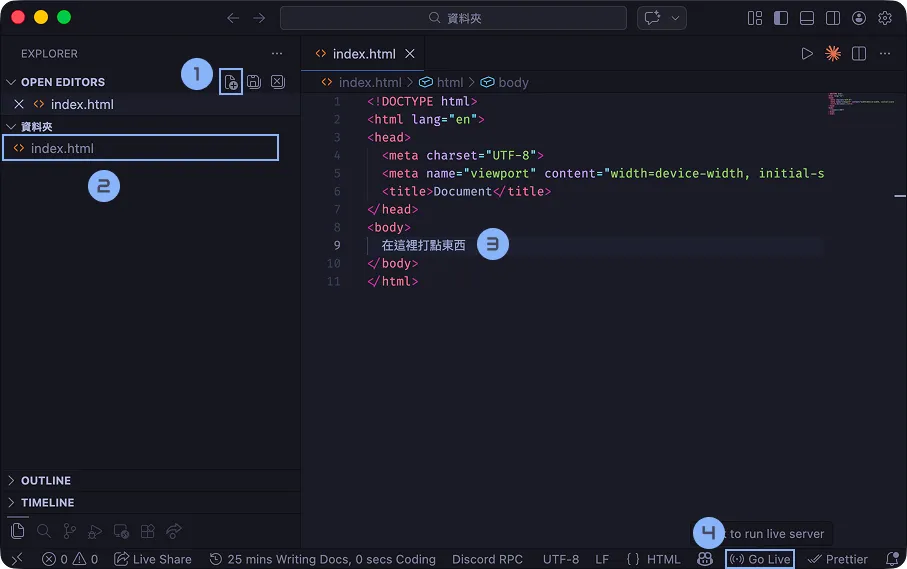Click Live Share in the status bar
This screenshot has height=569, width=907.
point(153,559)
